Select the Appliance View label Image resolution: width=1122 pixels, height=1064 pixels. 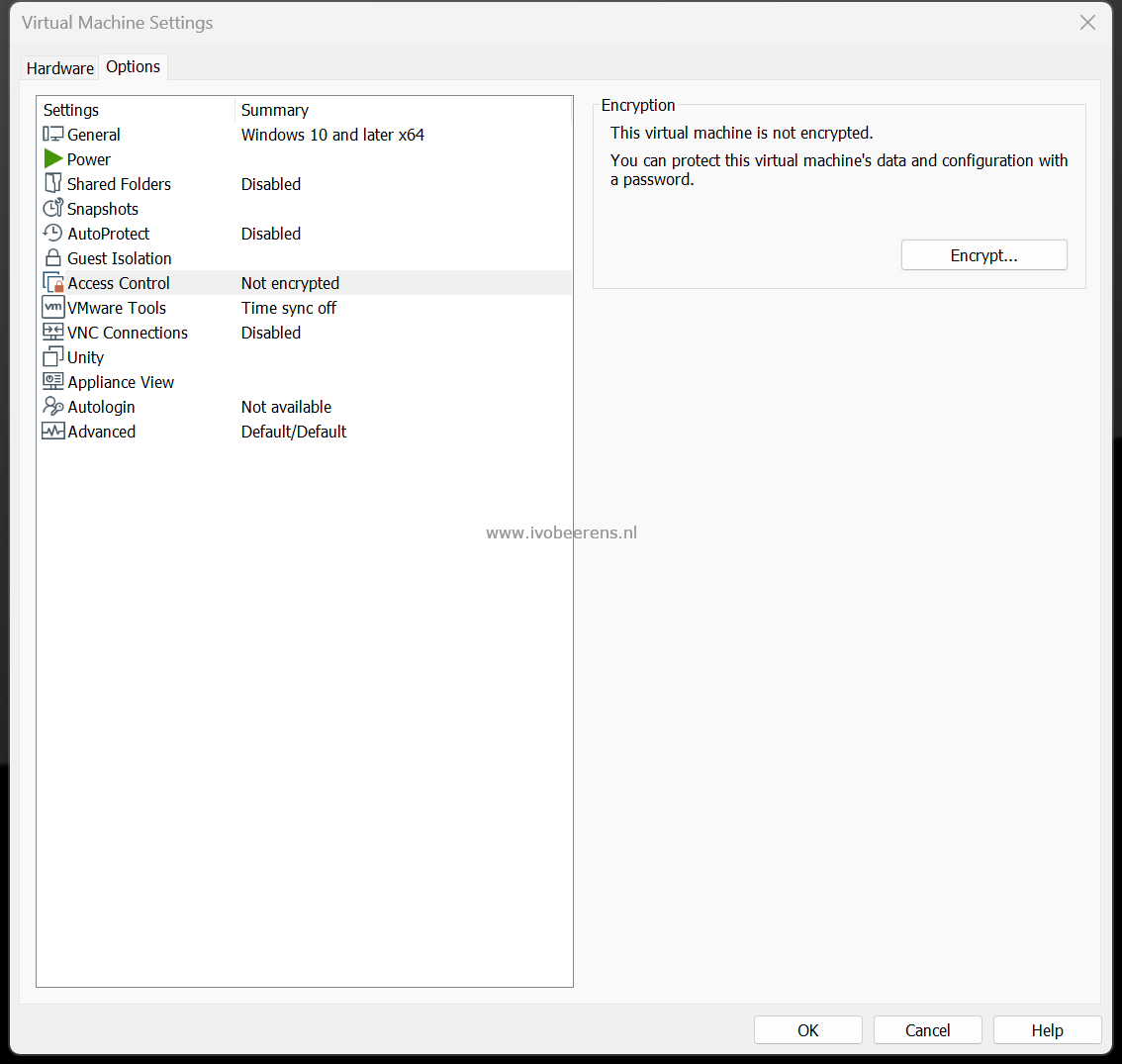(x=121, y=382)
